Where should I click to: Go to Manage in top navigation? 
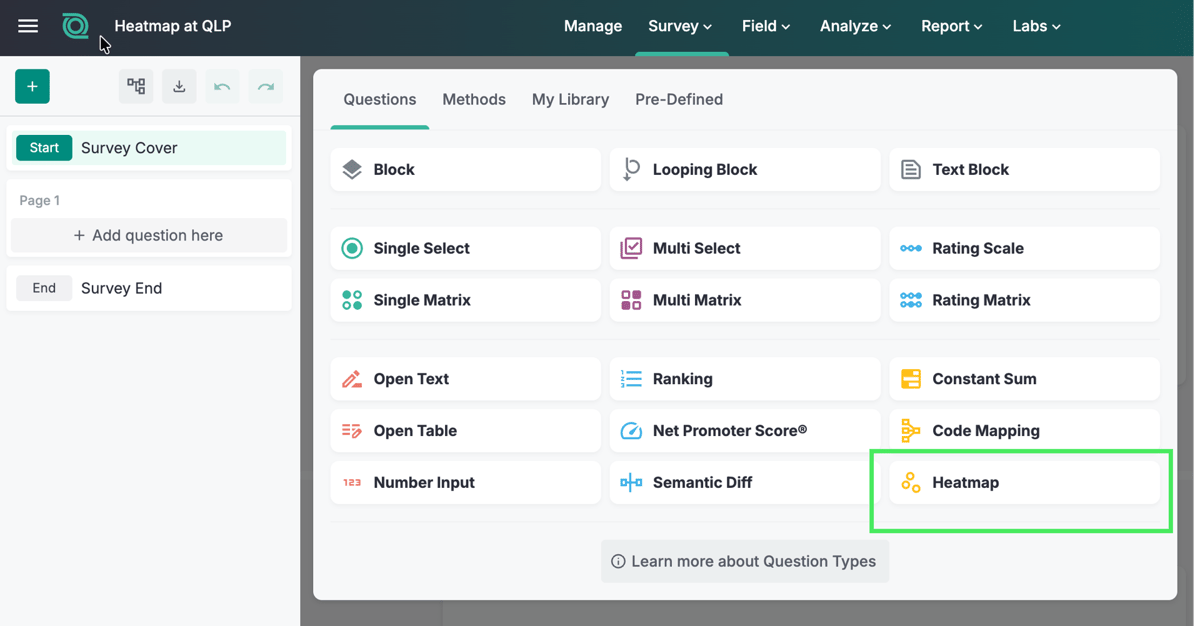pos(593,26)
